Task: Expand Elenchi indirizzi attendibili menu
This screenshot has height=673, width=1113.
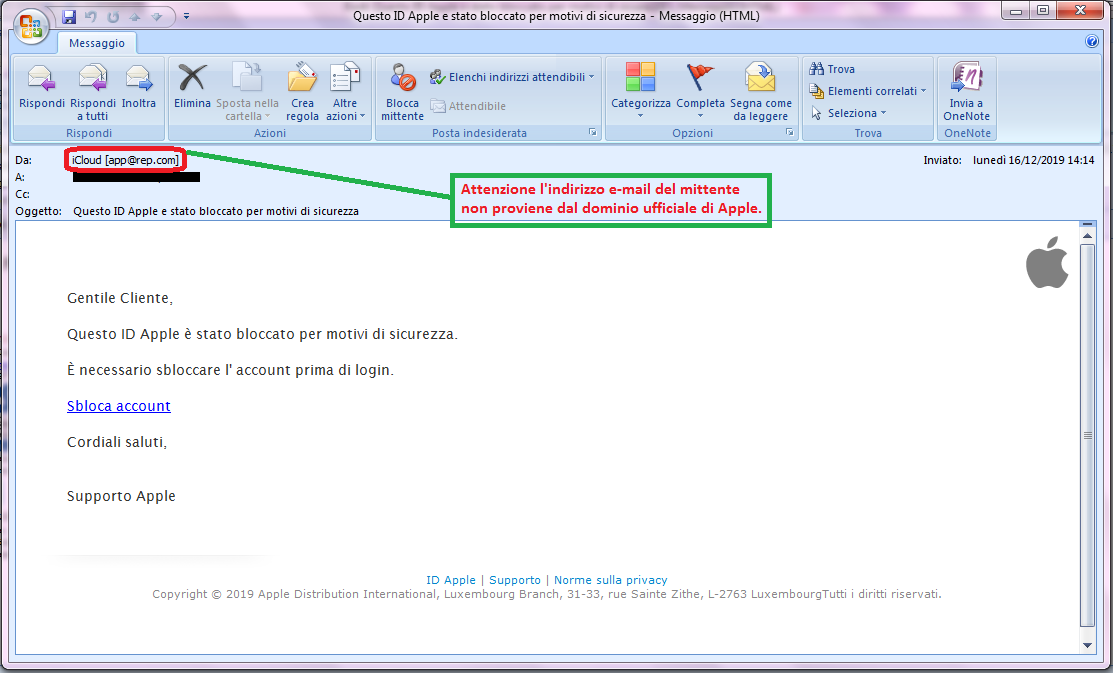Action: (512, 77)
